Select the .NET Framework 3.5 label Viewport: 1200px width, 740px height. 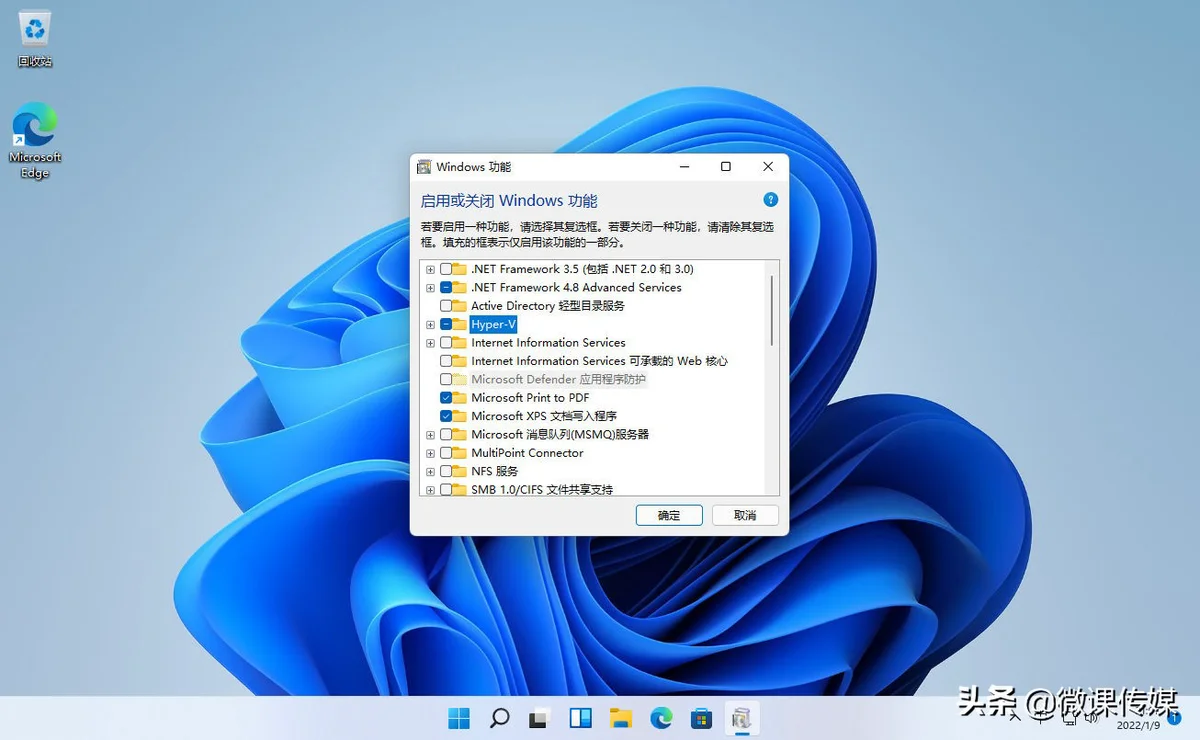click(582, 269)
